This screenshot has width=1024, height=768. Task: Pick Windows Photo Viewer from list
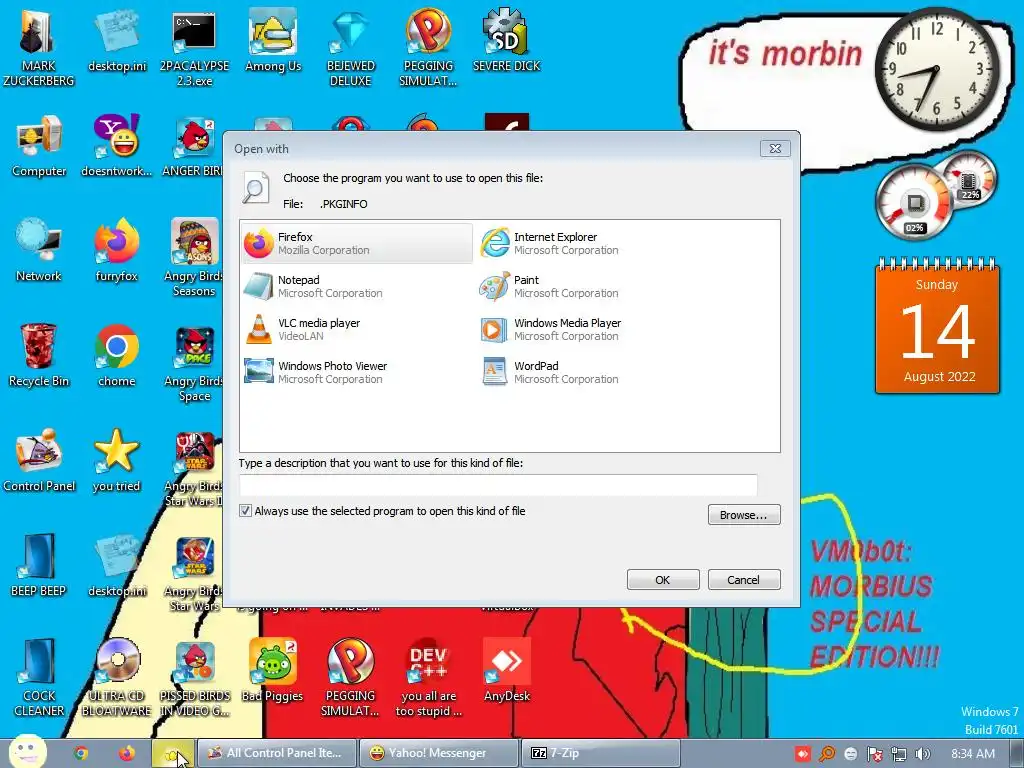[x=357, y=373]
